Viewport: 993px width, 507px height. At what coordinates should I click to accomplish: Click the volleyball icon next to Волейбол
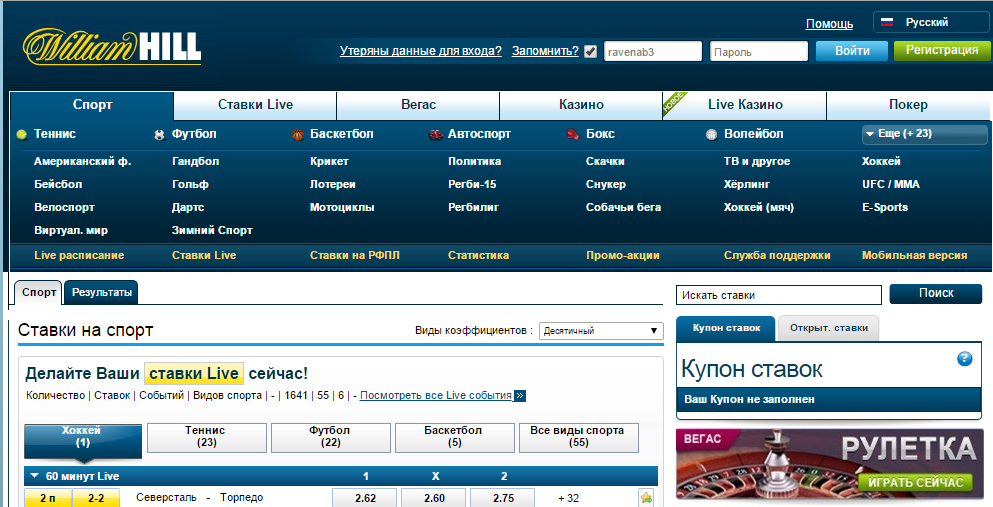pos(711,134)
